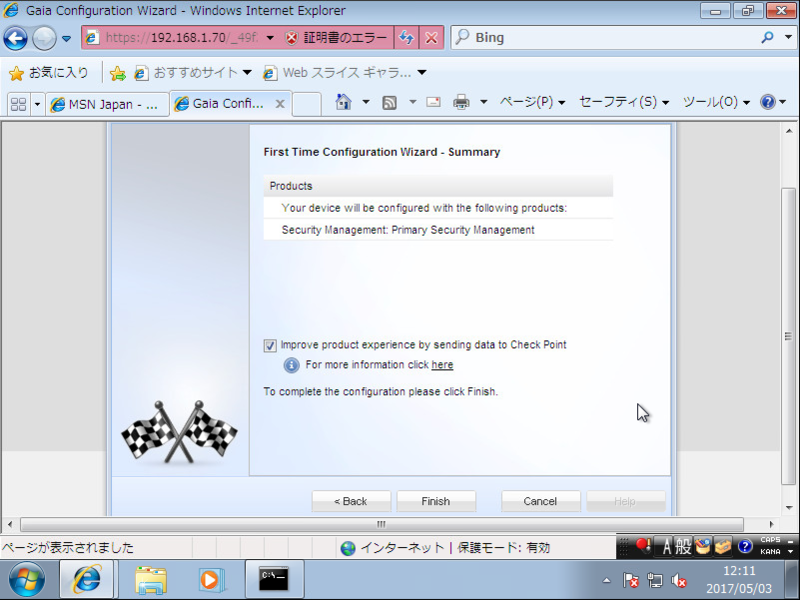Click the Products section header
The image size is (800, 600).
coord(438,186)
